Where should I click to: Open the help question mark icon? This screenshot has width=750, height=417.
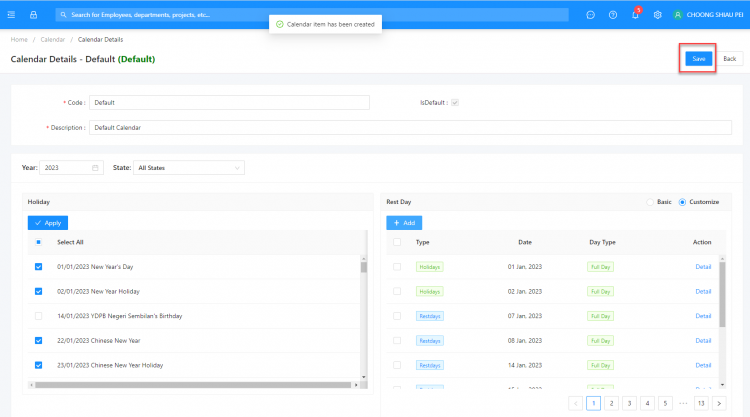[613, 15]
